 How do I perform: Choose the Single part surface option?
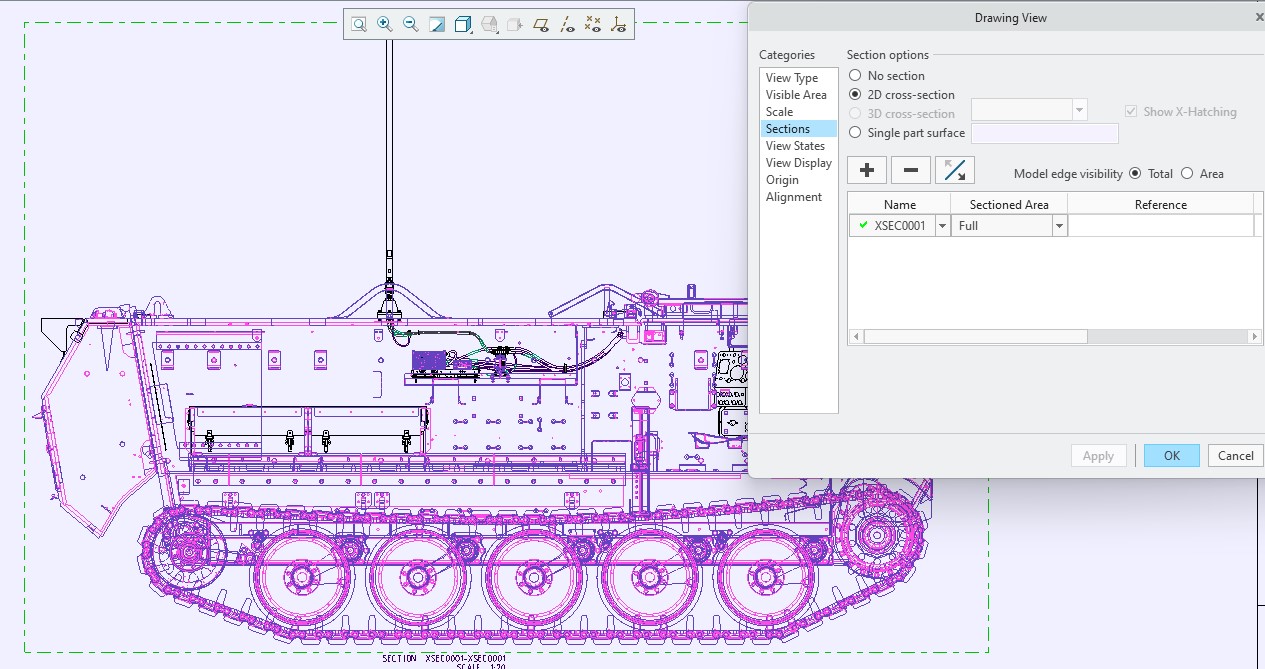(855, 133)
